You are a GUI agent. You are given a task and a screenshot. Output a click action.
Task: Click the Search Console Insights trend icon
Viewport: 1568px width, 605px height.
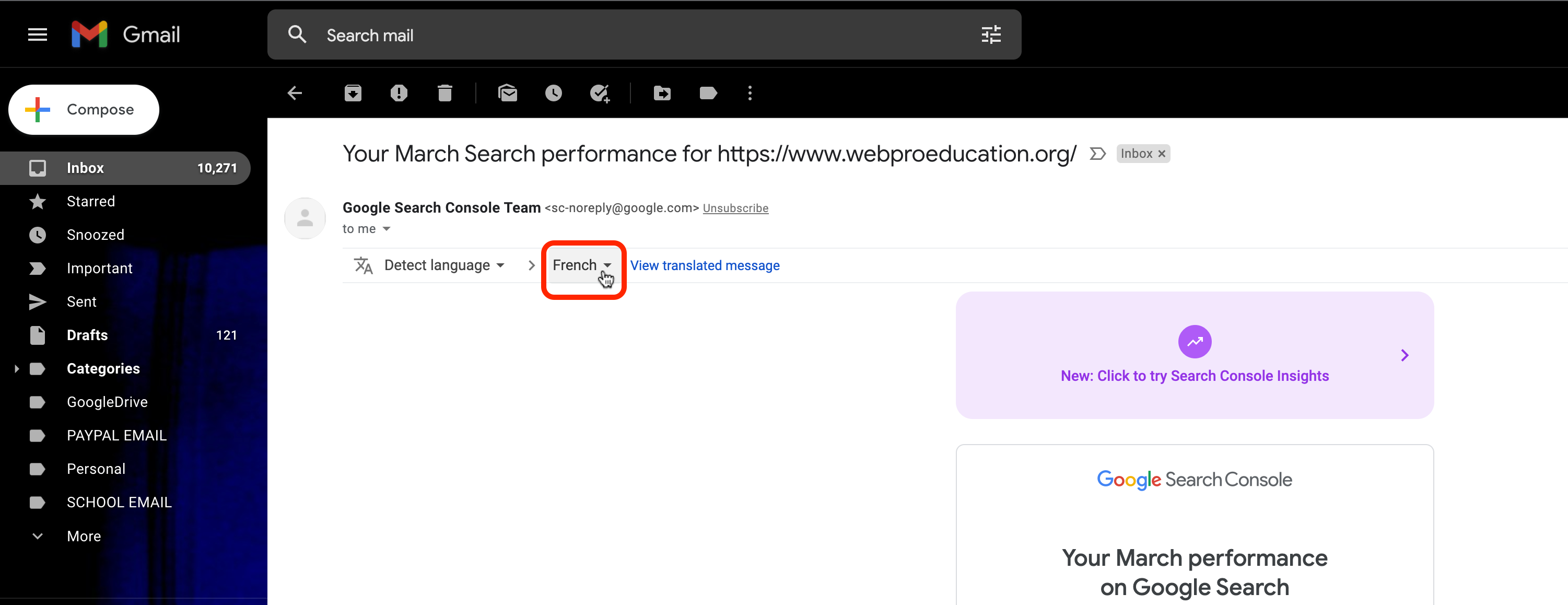click(1194, 342)
